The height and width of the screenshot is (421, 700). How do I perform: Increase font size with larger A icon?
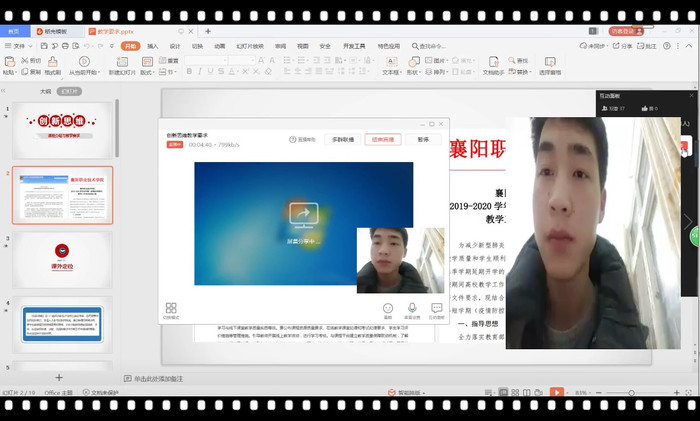coord(261,60)
